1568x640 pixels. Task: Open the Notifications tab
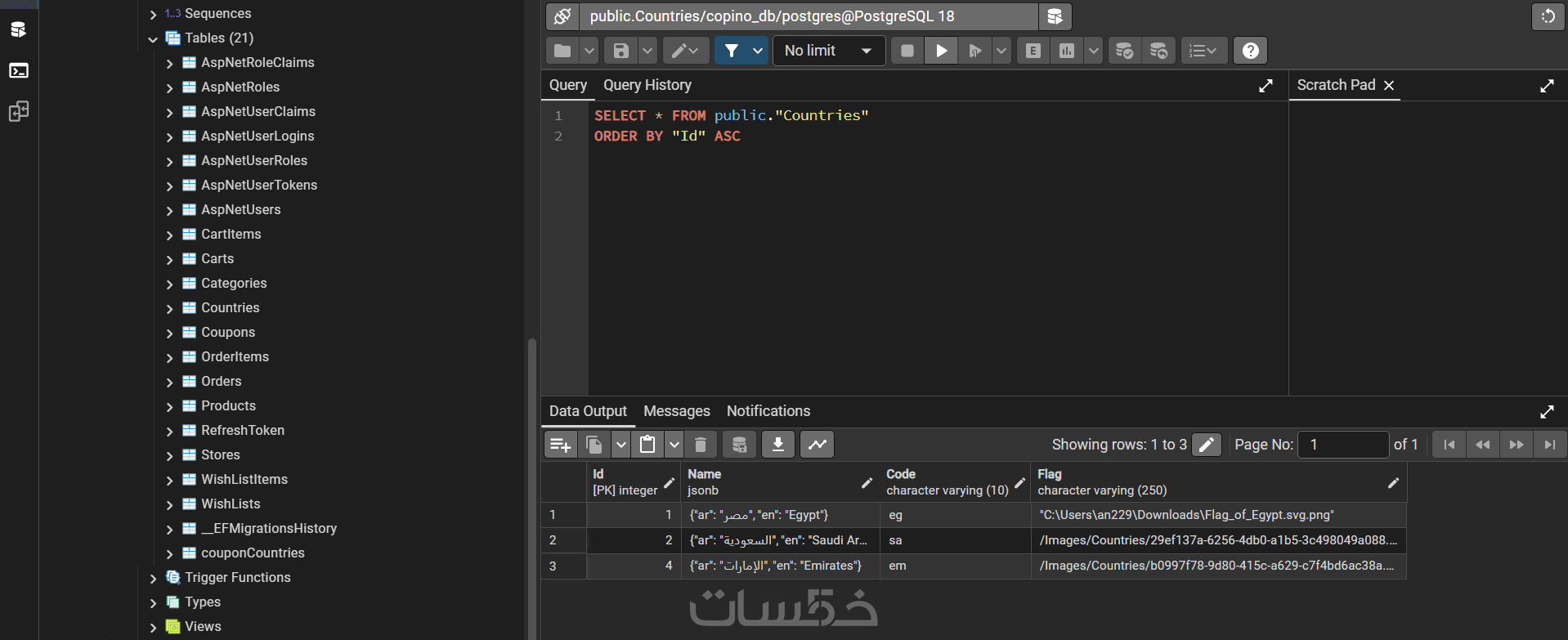click(768, 411)
